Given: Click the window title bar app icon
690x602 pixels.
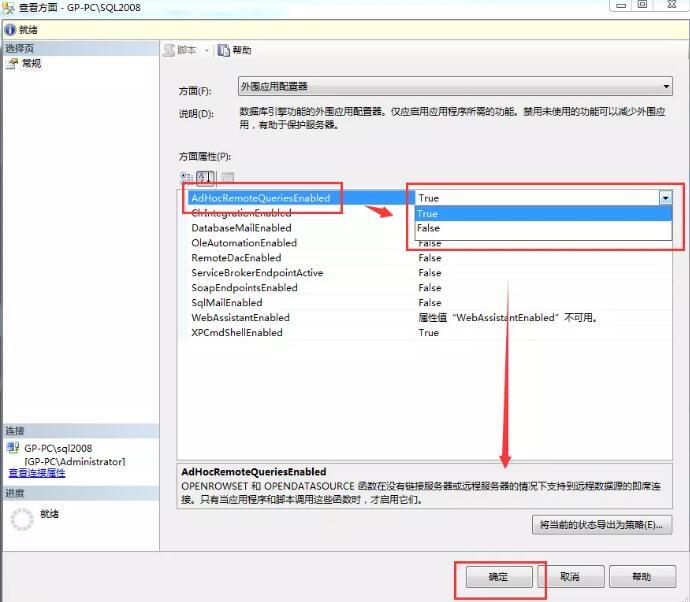Looking at the screenshot, I should (x=8, y=7).
